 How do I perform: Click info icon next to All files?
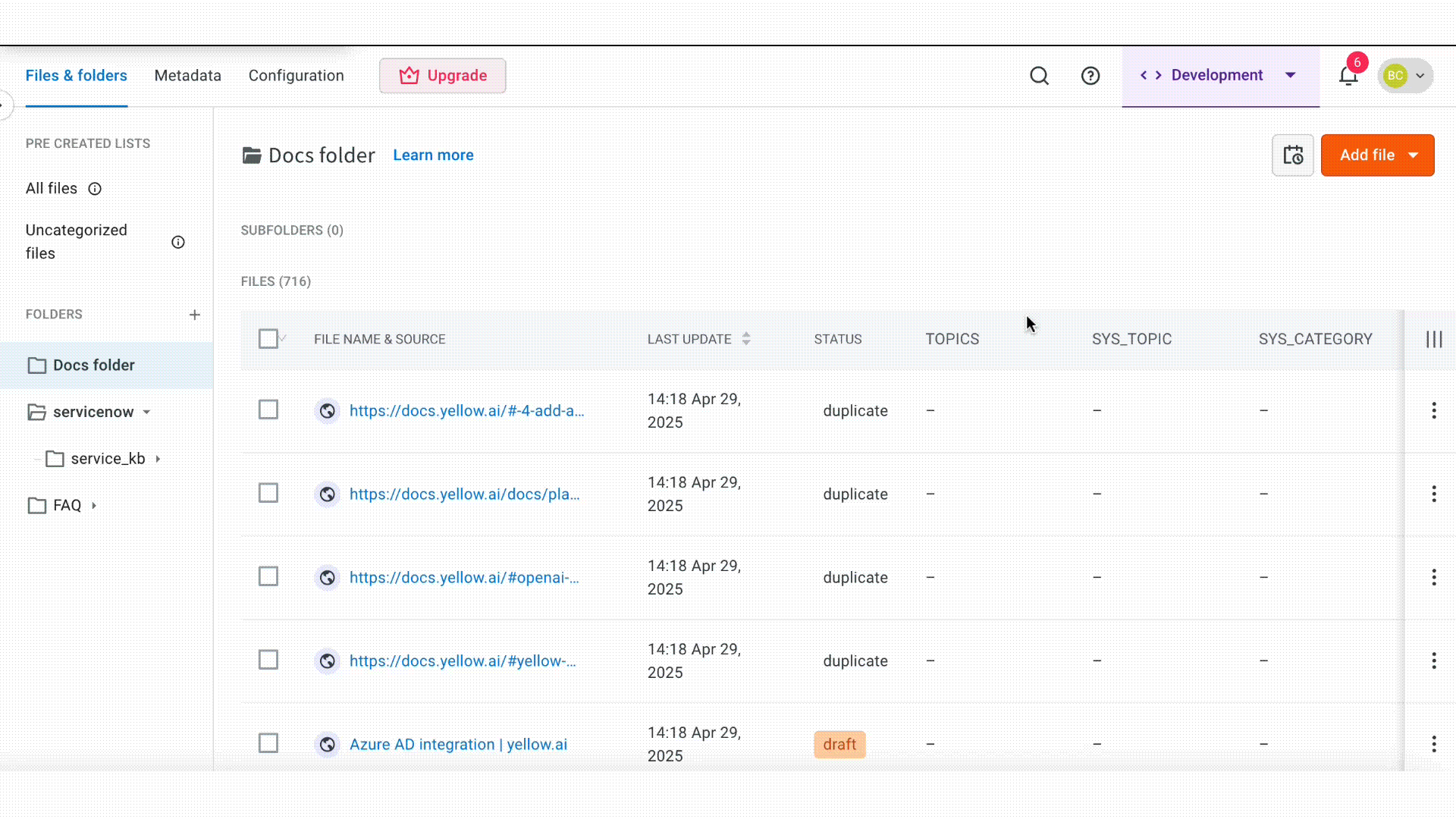95,189
